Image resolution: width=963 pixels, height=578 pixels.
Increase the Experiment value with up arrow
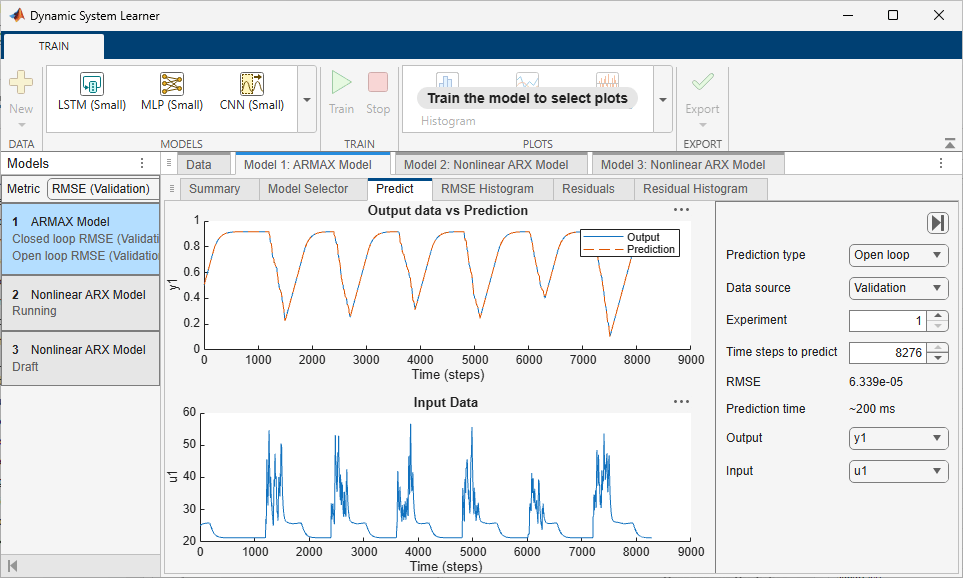coord(937,315)
